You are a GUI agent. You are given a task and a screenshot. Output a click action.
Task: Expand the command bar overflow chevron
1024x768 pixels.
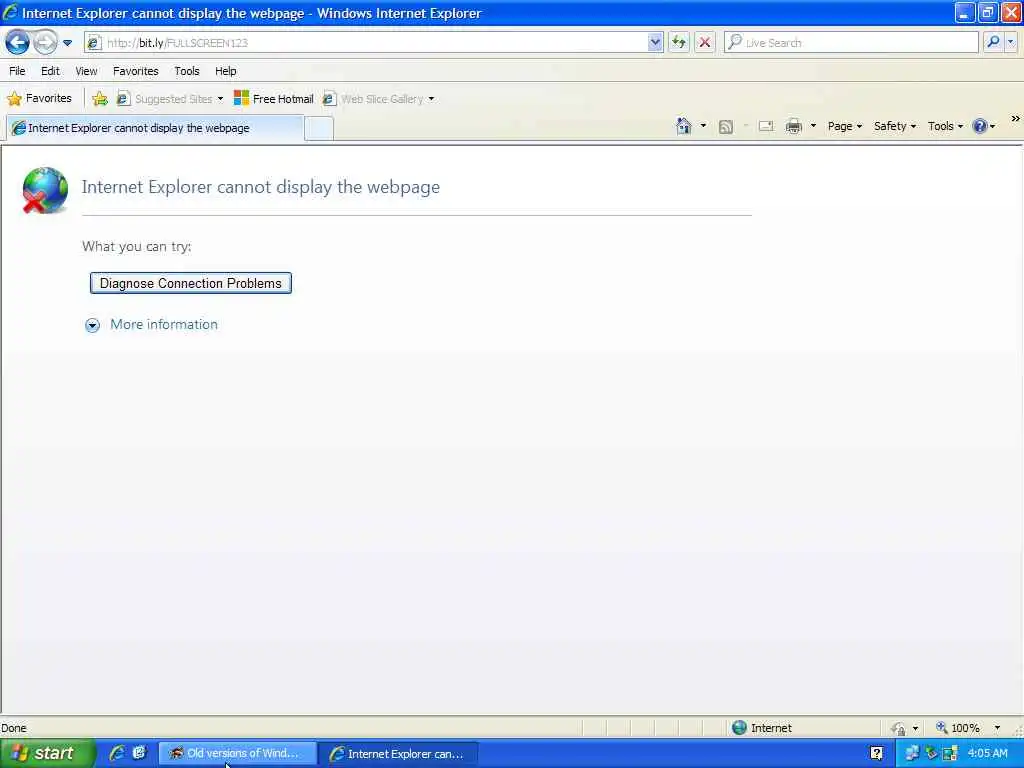point(1015,119)
